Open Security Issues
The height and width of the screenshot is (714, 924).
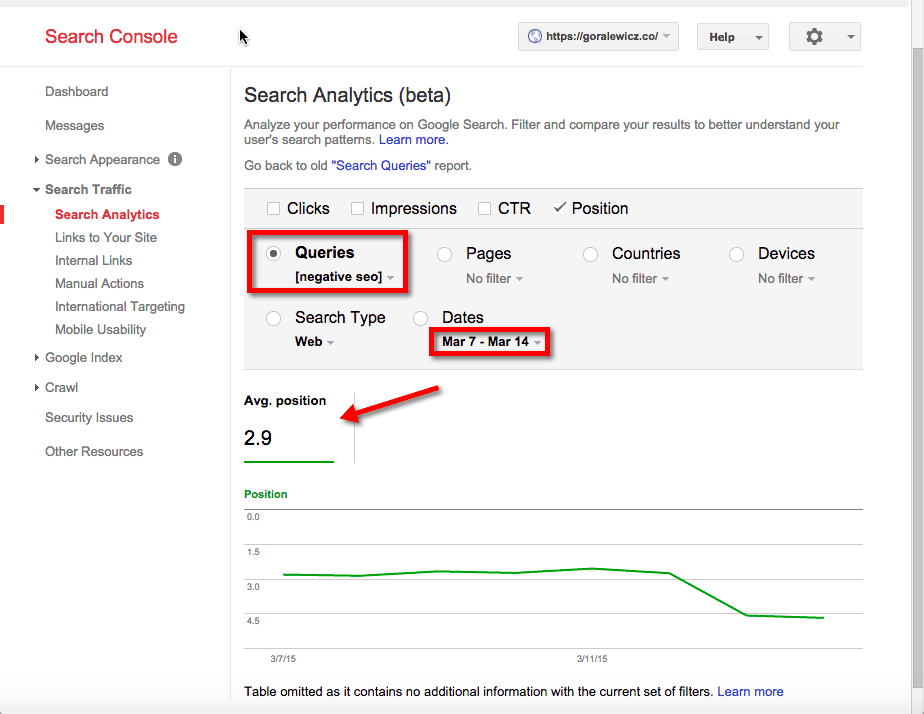pyautogui.click(x=89, y=418)
